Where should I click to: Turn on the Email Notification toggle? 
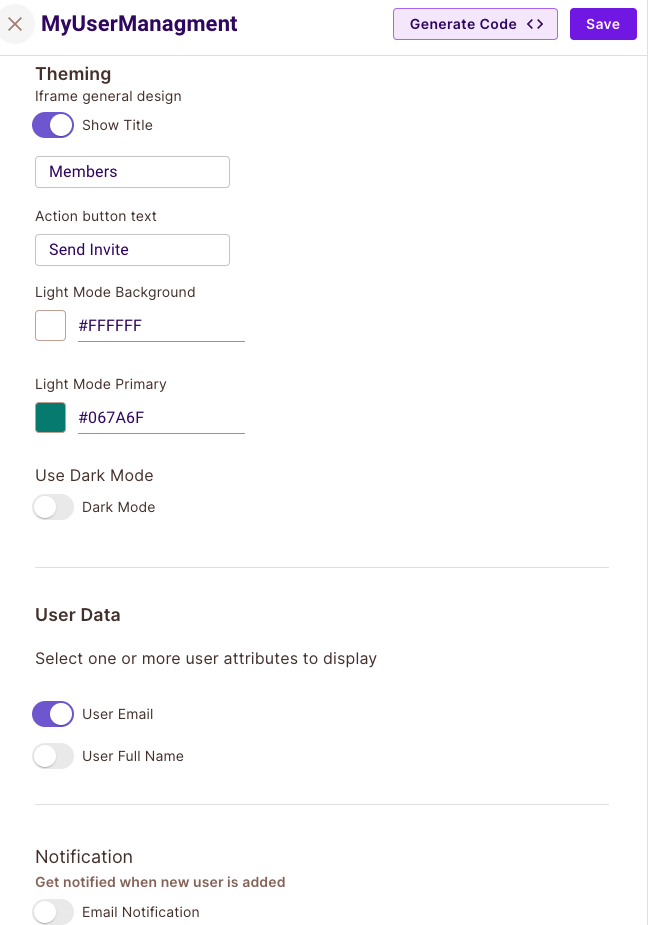coord(53,912)
